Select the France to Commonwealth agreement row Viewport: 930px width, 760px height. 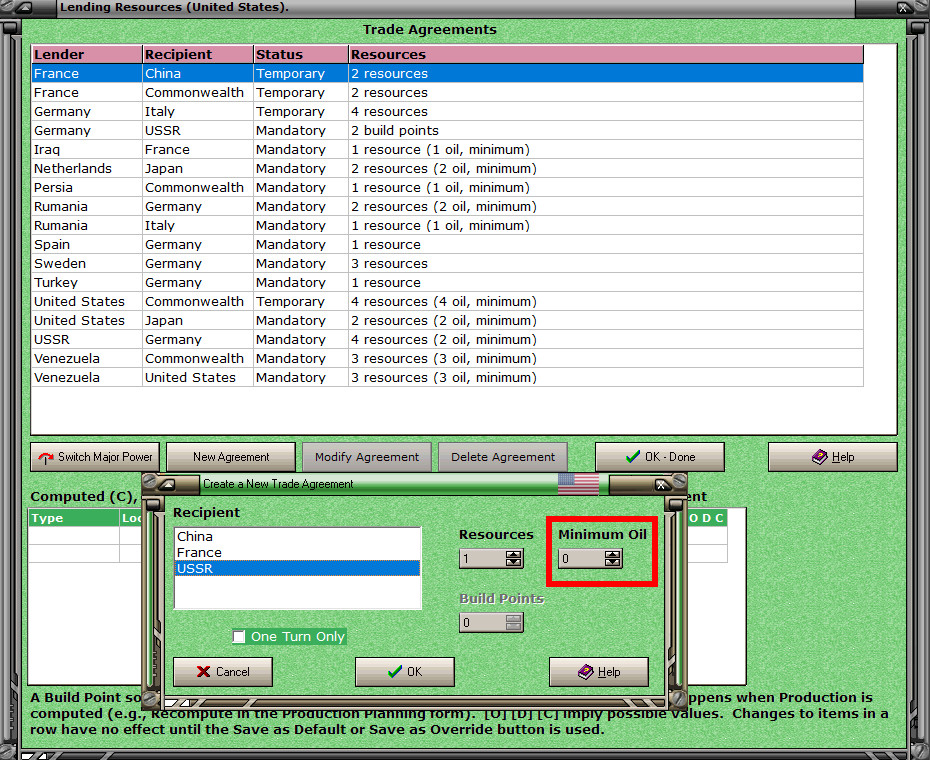pyautogui.click(x=447, y=93)
